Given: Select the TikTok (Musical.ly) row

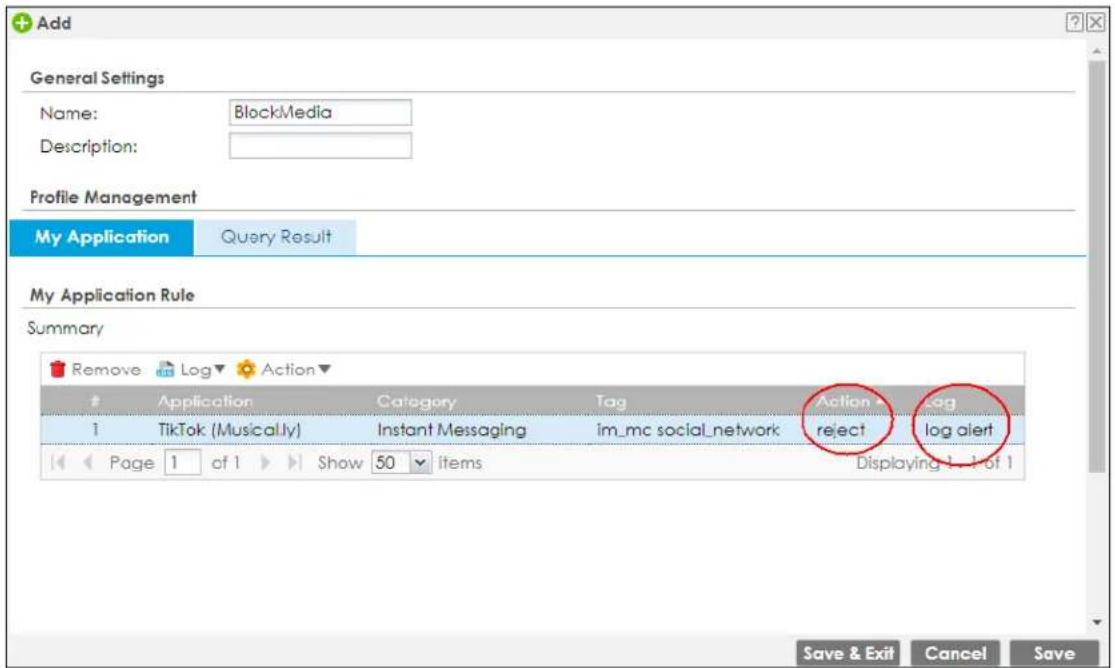Looking at the screenshot, I should pyautogui.click(x=532, y=430).
